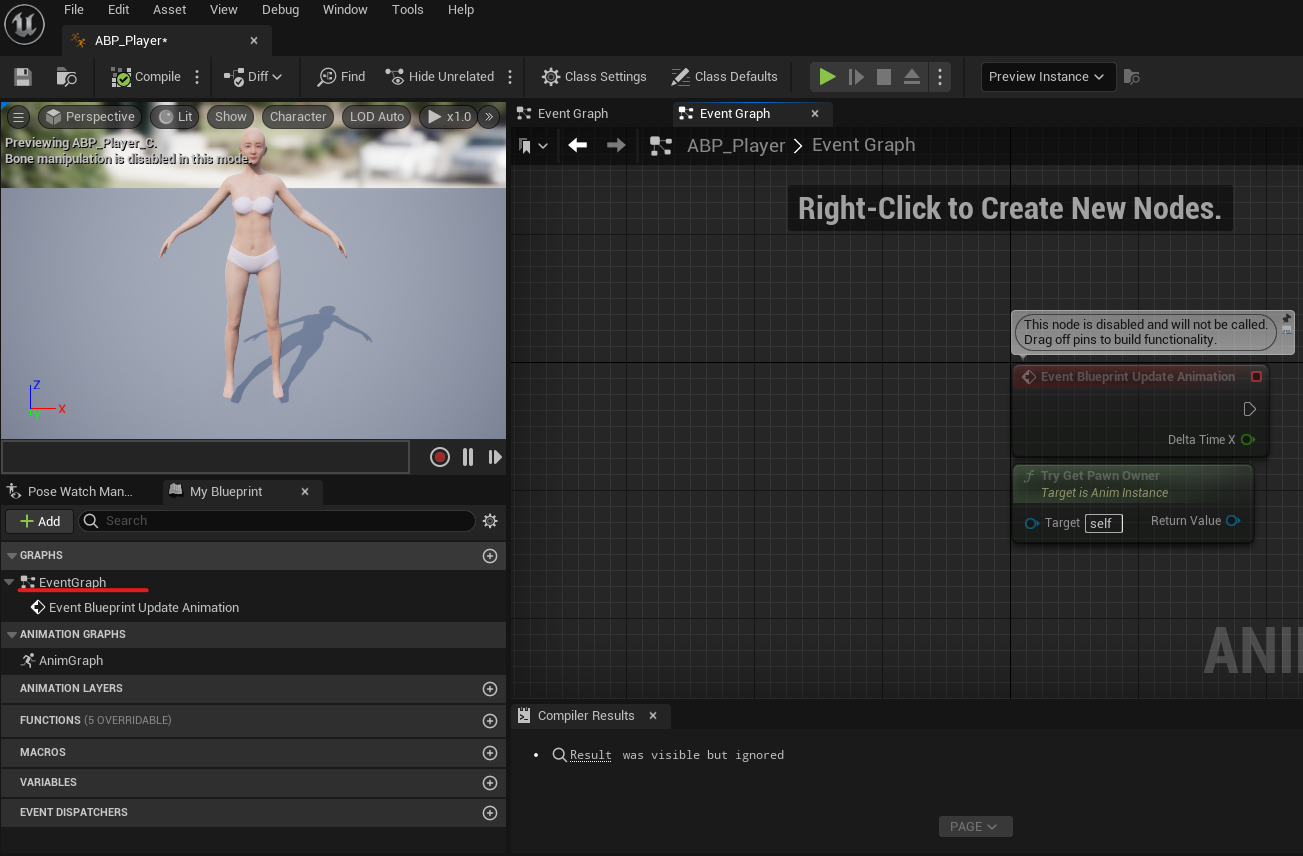
Task: Click the Save icon in the toolbar
Action: pos(23,77)
